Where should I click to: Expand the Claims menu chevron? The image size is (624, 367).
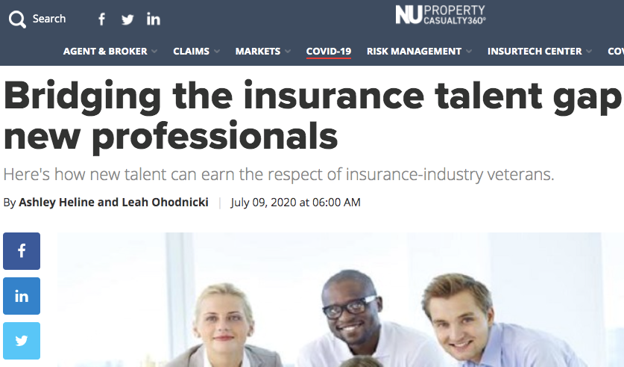(x=217, y=51)
